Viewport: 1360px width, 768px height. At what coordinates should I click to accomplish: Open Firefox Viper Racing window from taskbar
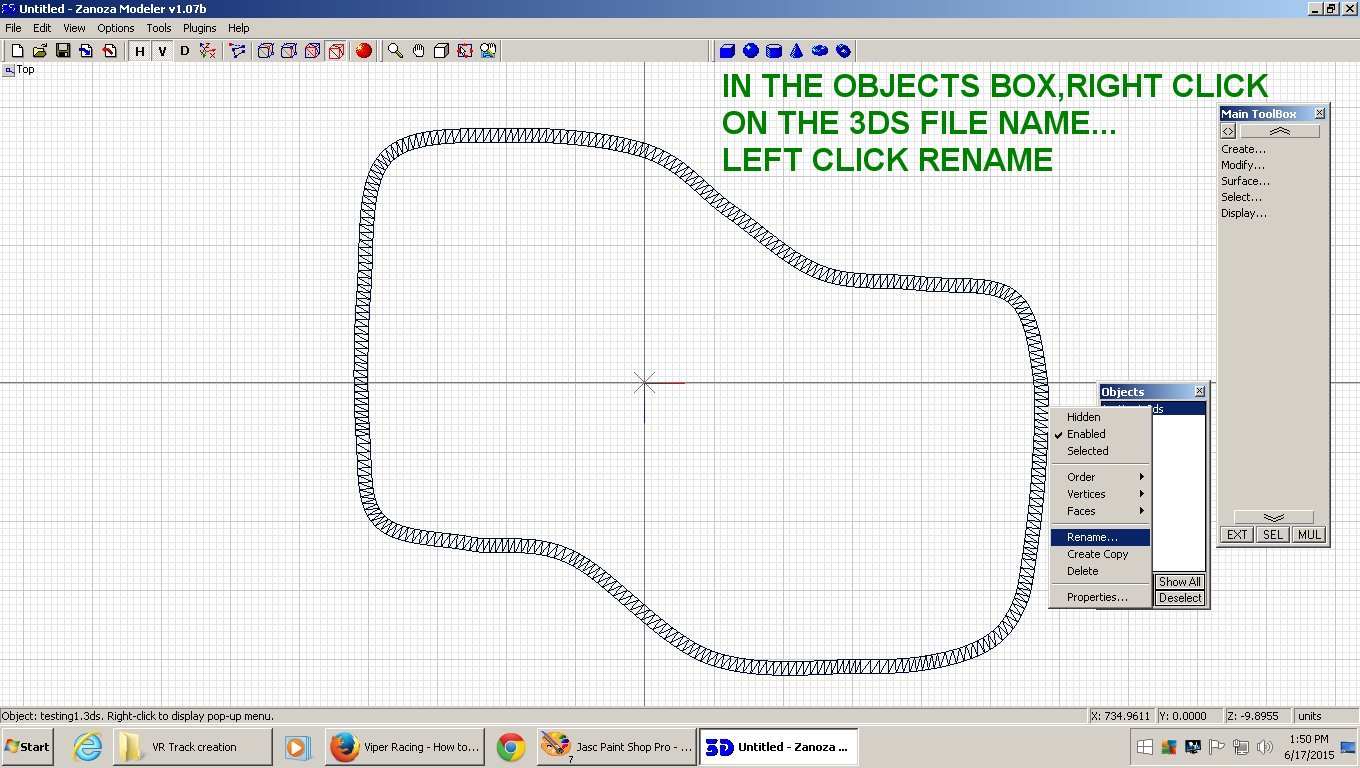click(405, 747)
